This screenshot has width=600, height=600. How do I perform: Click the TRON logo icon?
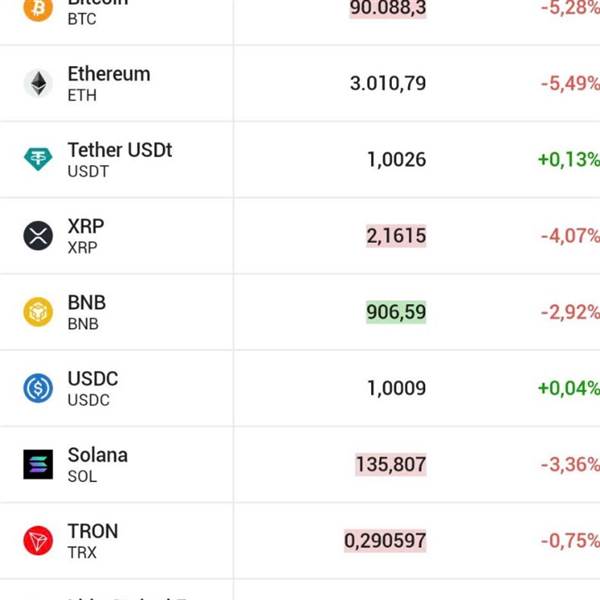38,541
